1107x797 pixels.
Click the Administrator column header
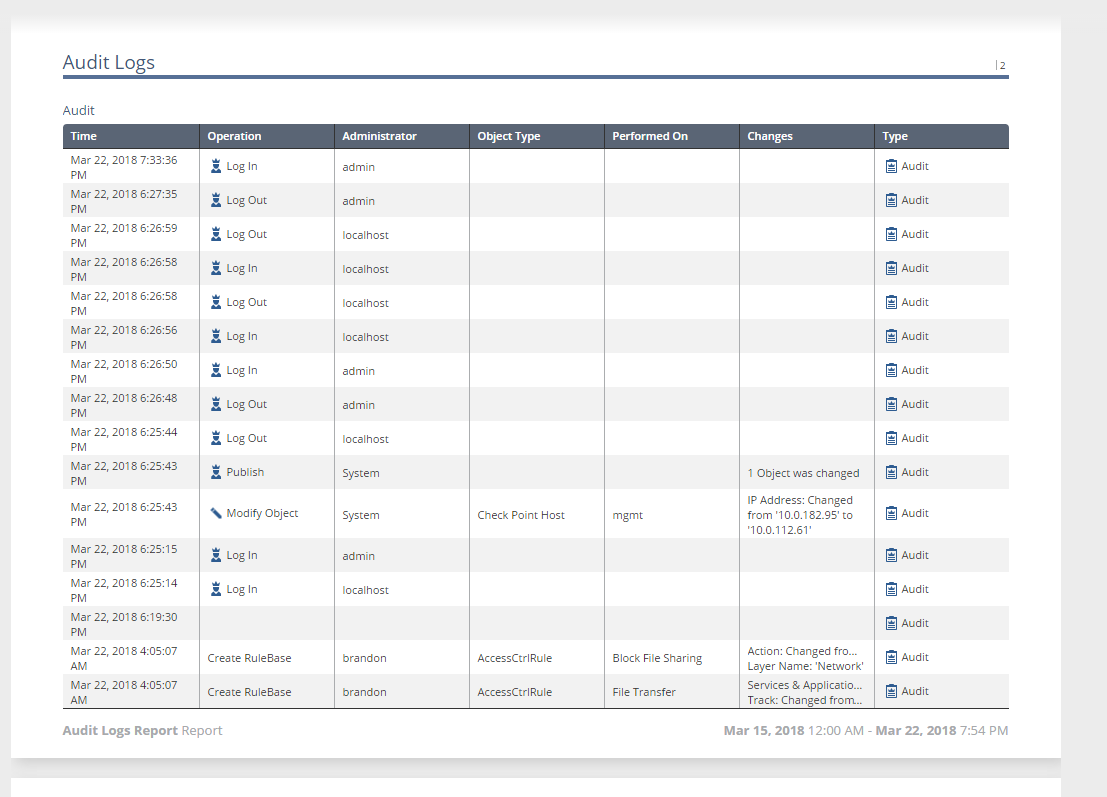click(402, 136)
